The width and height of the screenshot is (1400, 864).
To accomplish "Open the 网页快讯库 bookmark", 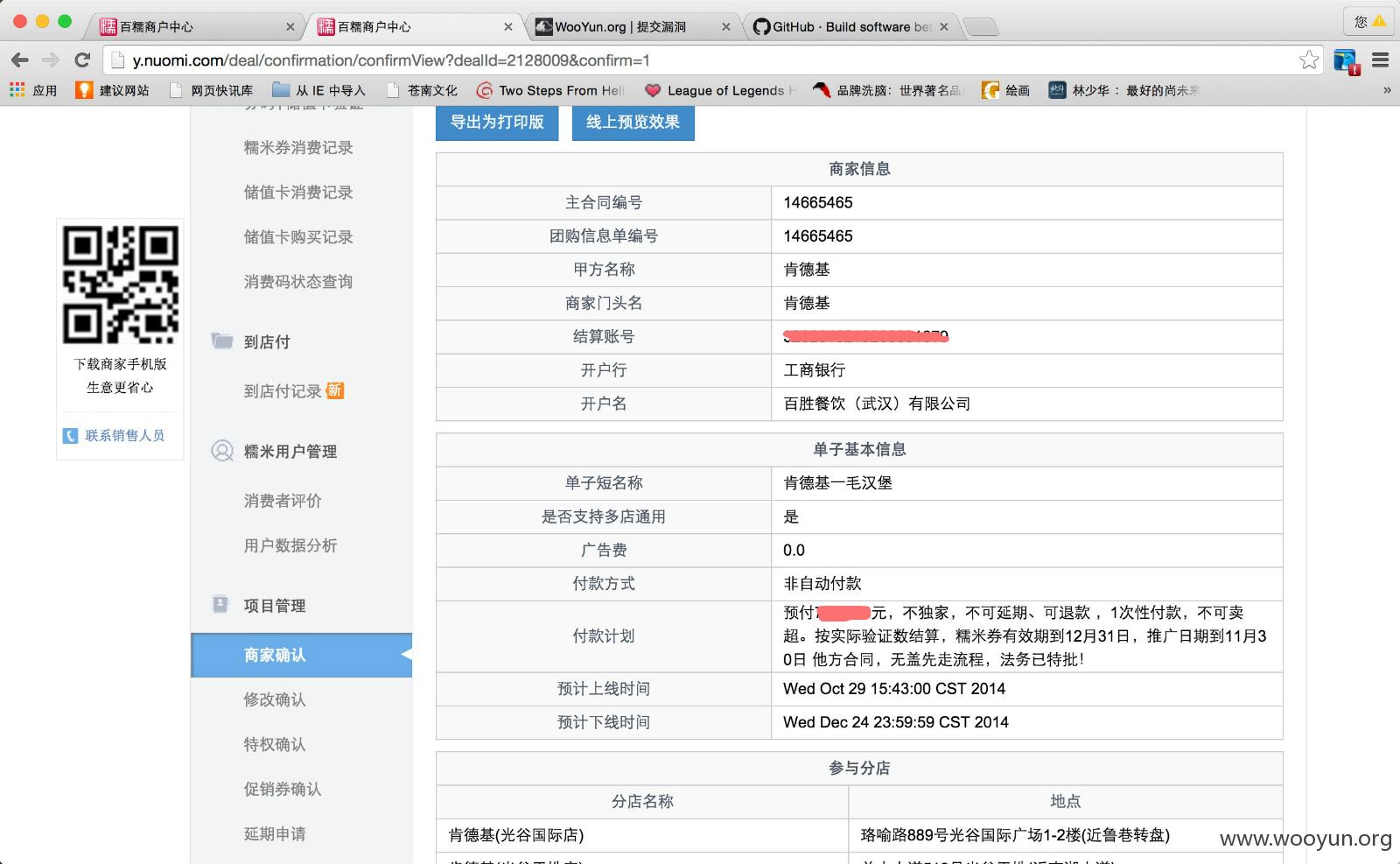I will point(212,90).
